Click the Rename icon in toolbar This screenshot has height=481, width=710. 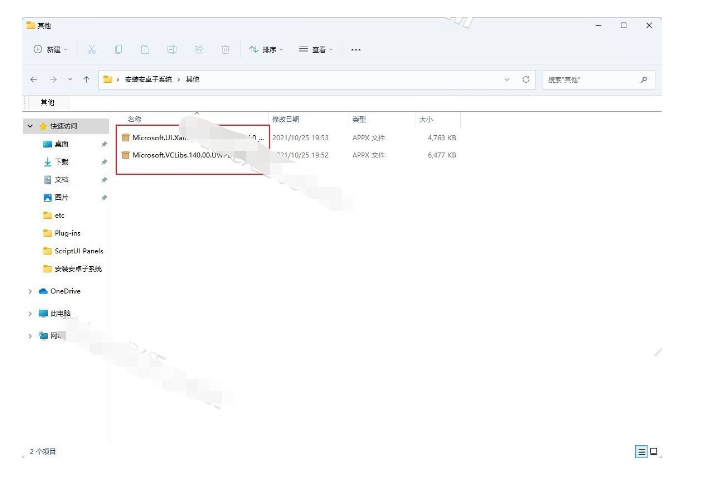coord(172,49)
